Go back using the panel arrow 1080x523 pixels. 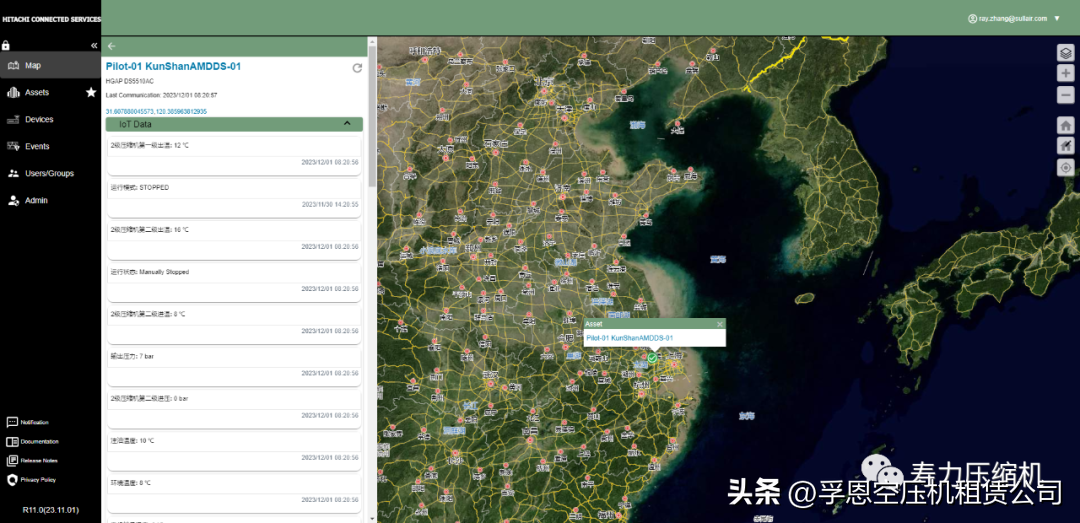tap(112, 46)
